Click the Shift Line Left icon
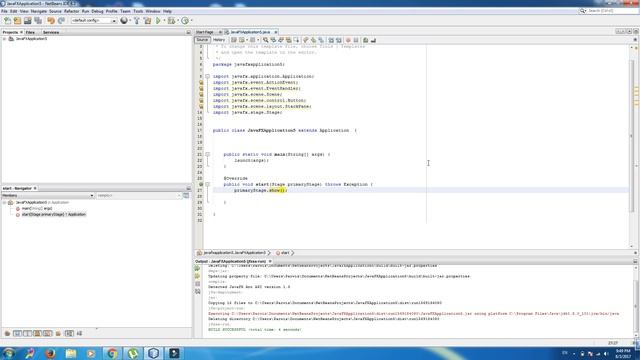This screenshot has height=360, width=640. (331, 40)
